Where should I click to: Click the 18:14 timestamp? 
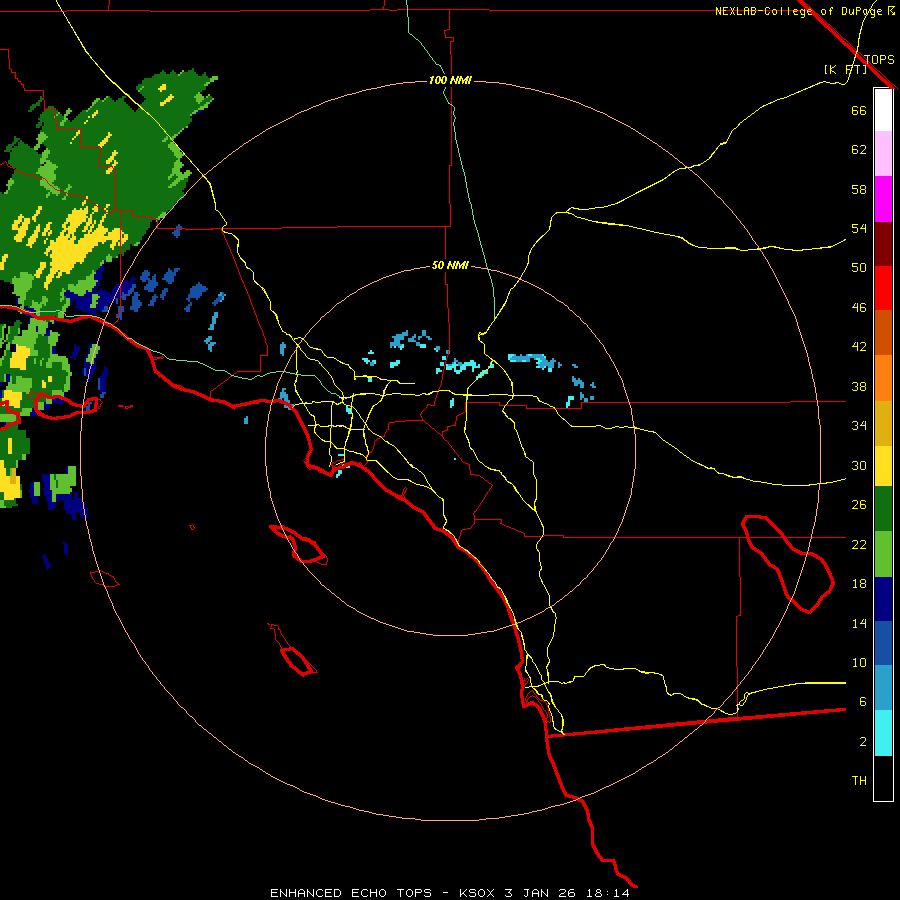coord(607,893)
